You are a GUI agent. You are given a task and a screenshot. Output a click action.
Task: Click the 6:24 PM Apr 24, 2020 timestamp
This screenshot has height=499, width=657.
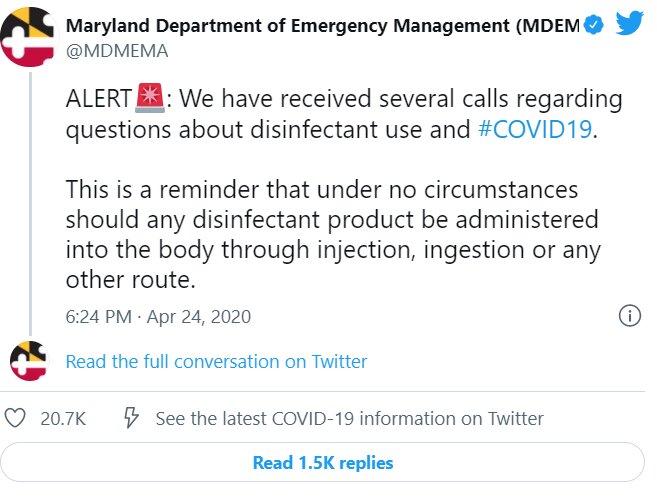158,317
